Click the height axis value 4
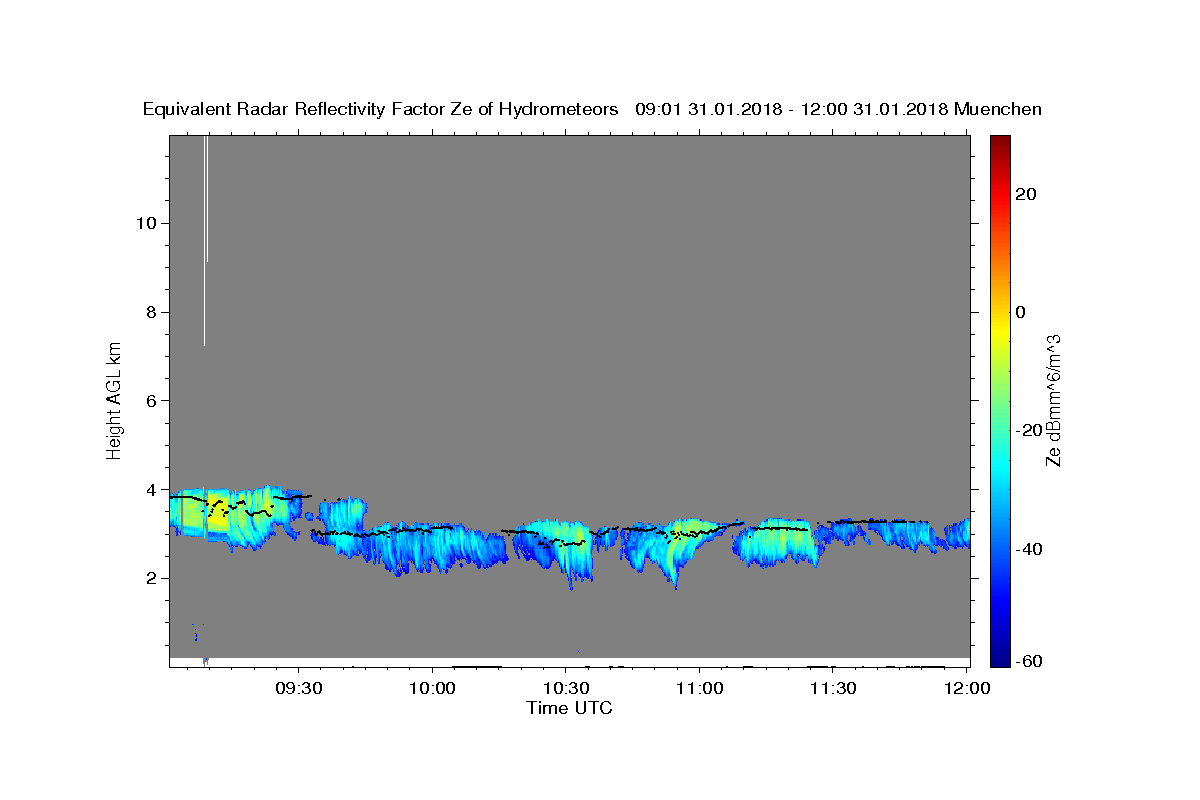Viewport: 1200px width, 800px height. click(x=151, y=490)
